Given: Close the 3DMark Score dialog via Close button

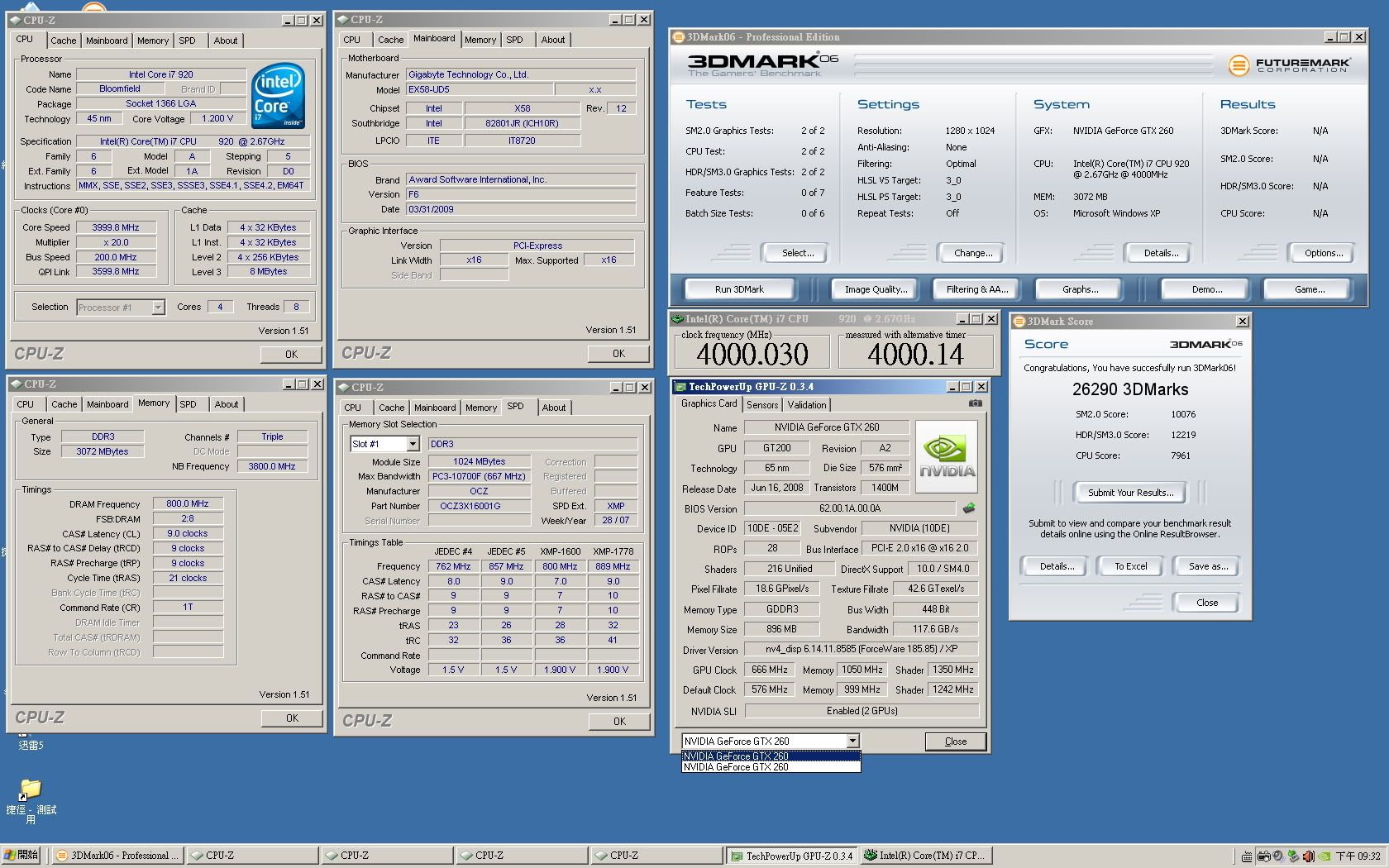Looking at the screenshot, I should pyautogui.click(x=1207, y=603).
